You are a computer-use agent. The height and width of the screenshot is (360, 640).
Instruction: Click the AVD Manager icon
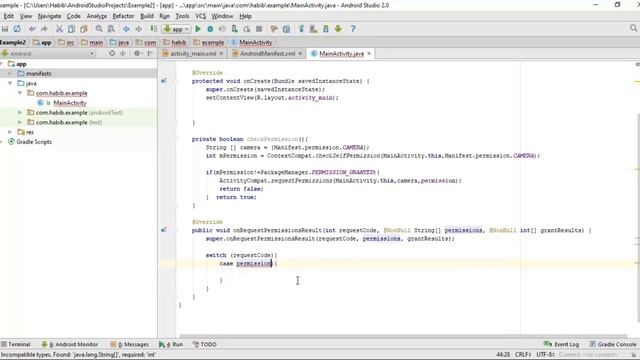point(313,29)
